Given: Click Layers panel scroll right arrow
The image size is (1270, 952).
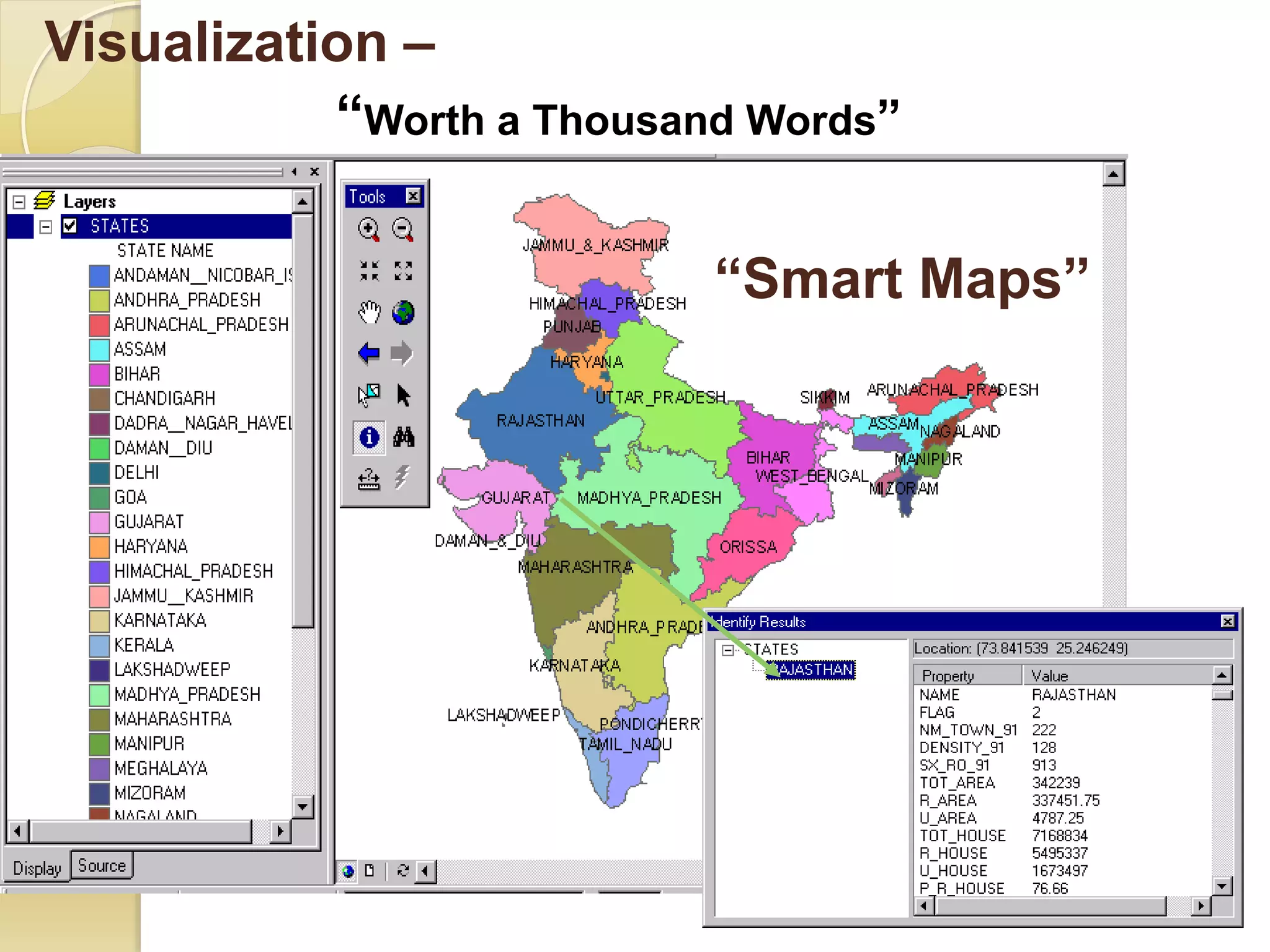Looking at the screenshot, I should pyautogui.click(x=280, y=831).
